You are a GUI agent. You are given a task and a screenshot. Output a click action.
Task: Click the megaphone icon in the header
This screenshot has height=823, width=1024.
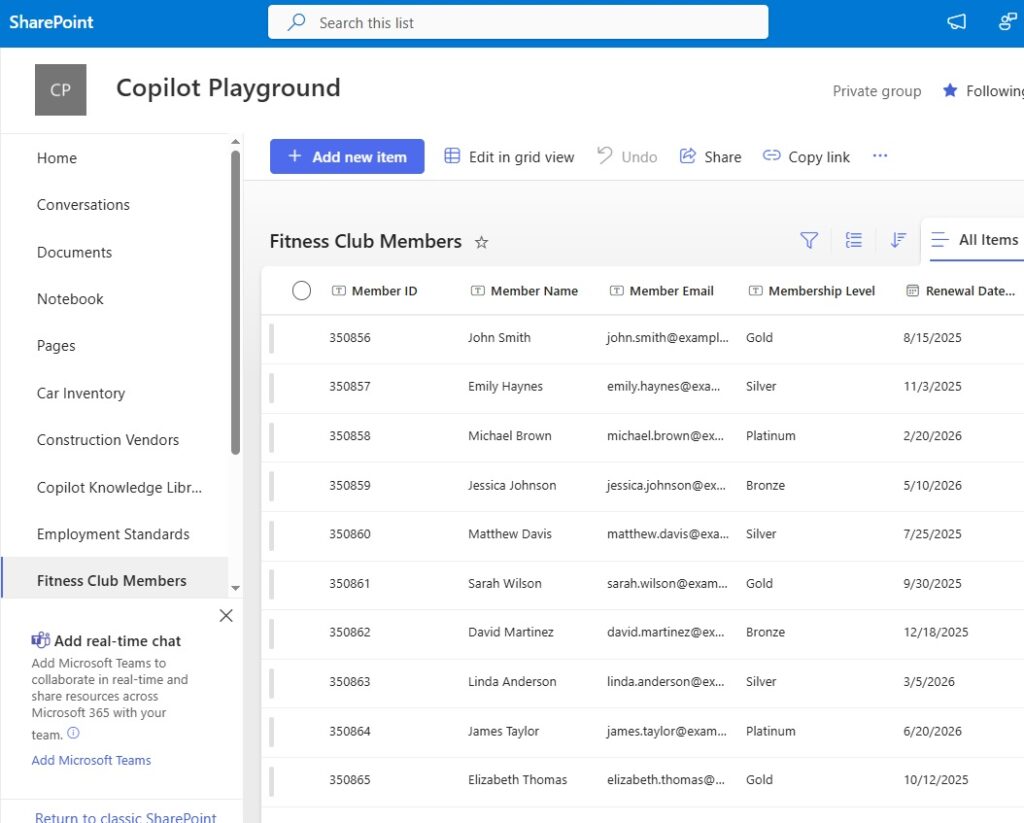point(956,22)
